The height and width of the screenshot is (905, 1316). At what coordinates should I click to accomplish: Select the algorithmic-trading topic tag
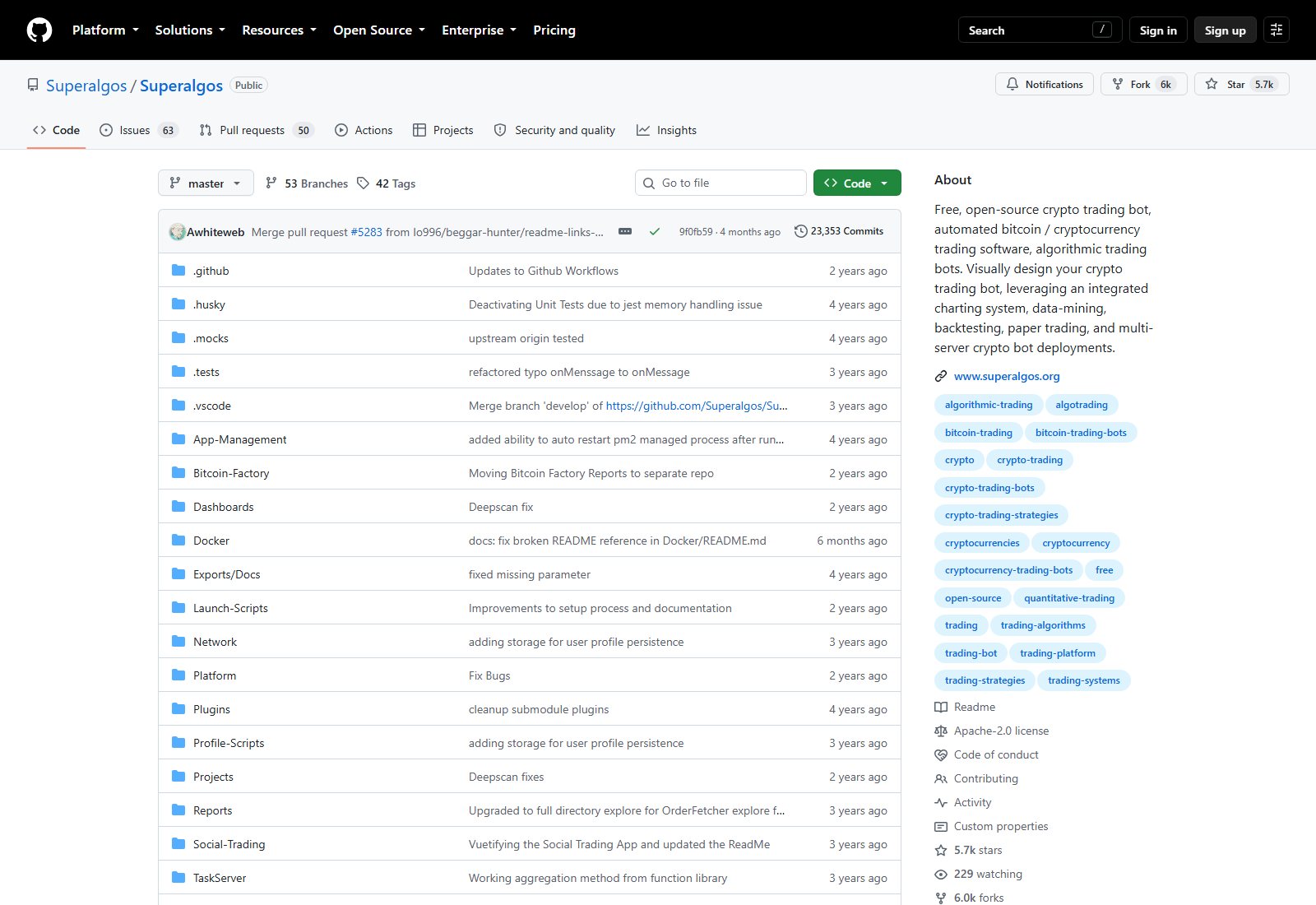click(989, 405)
